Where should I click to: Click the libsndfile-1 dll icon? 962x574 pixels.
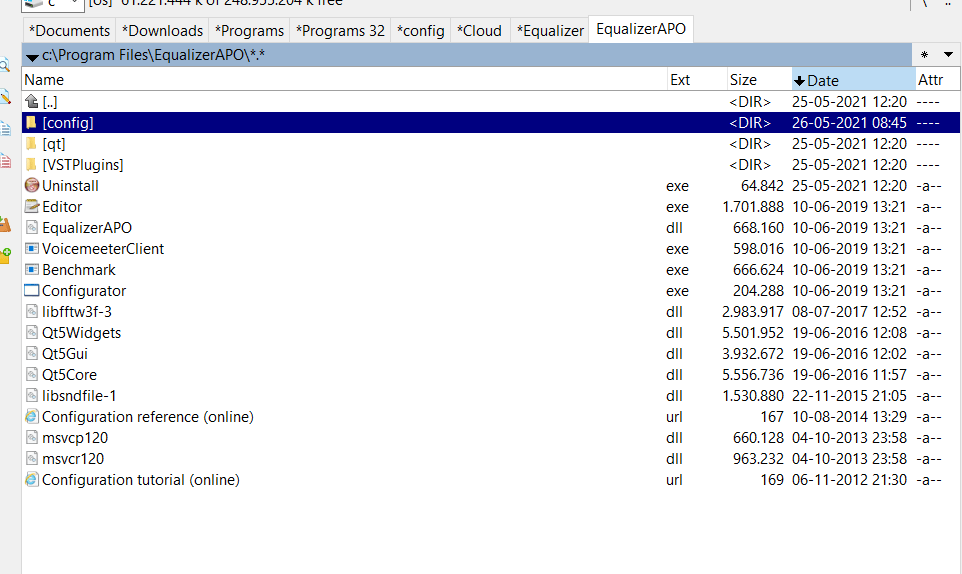click(32, 396)
